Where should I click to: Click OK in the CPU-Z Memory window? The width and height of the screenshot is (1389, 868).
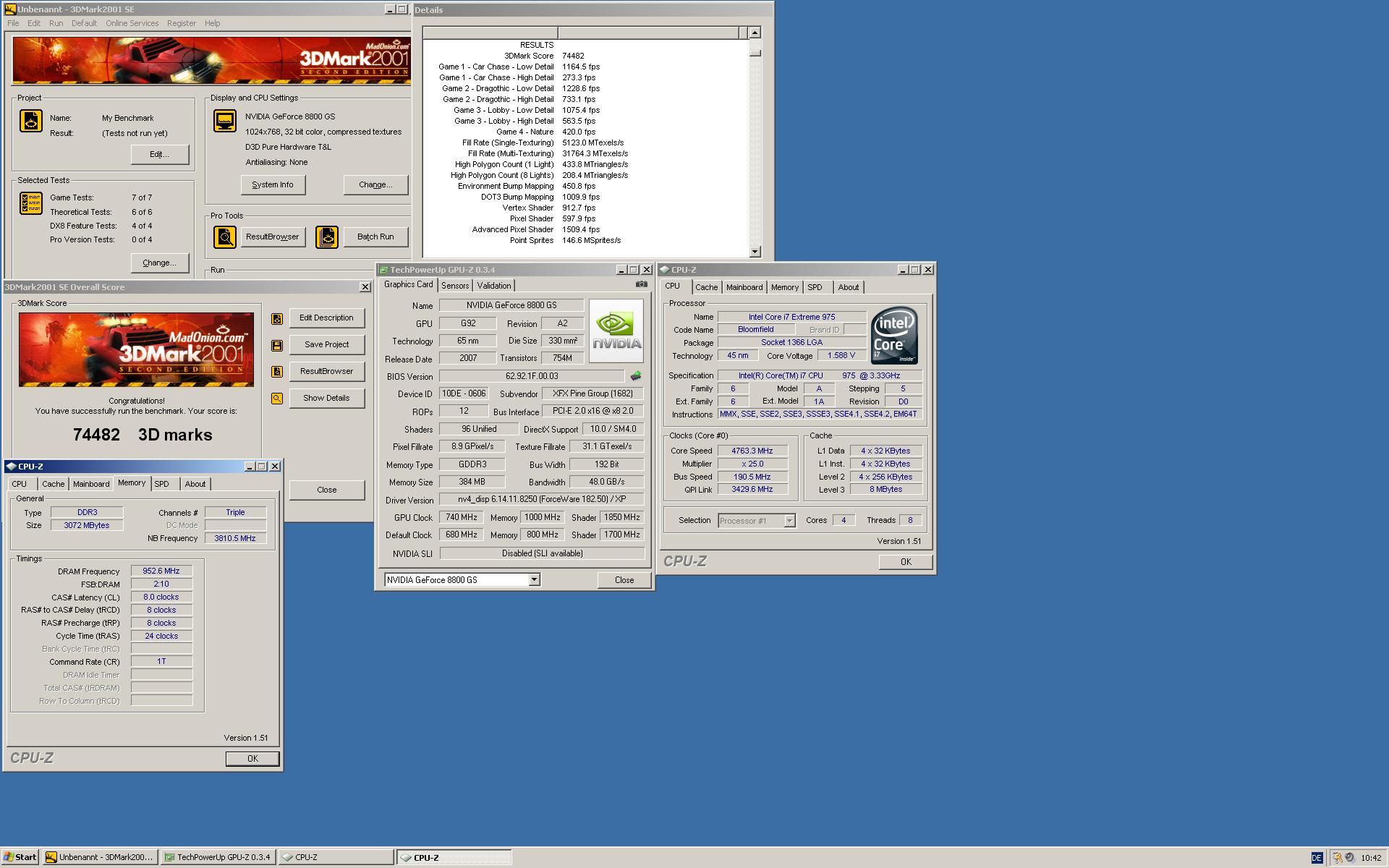(x=252, y=759)
